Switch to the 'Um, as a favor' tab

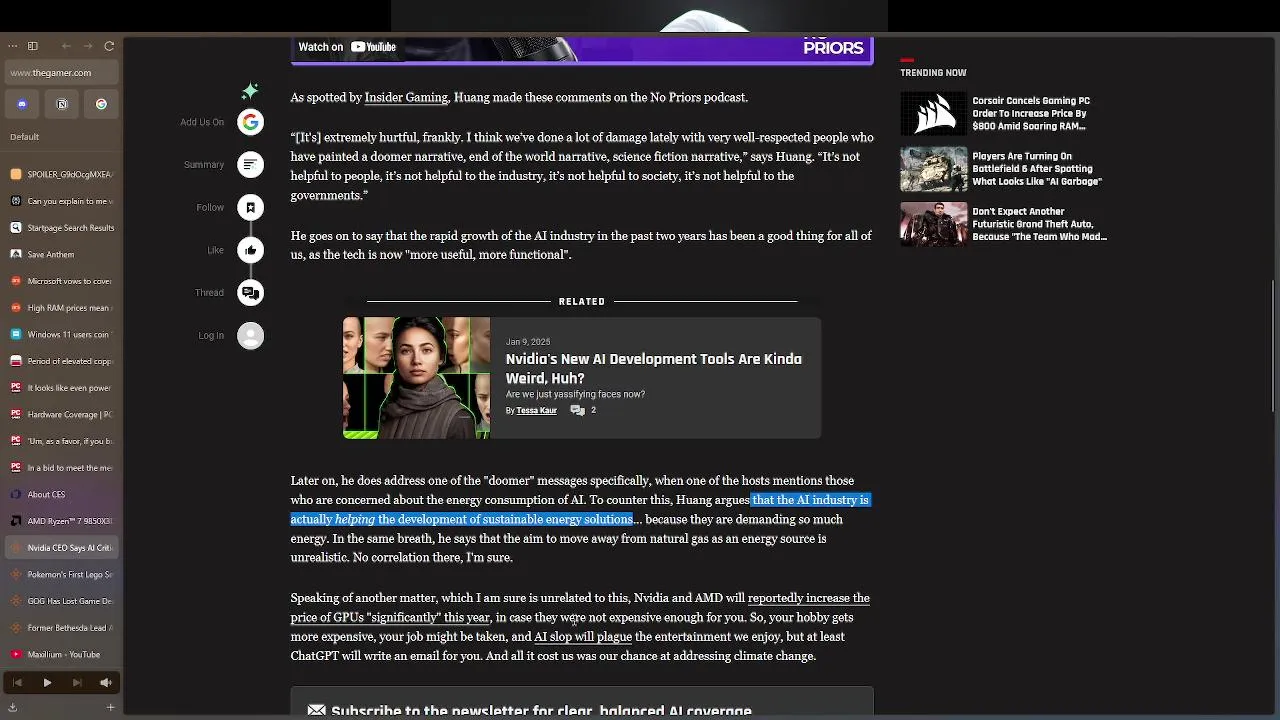coord(61,441)
